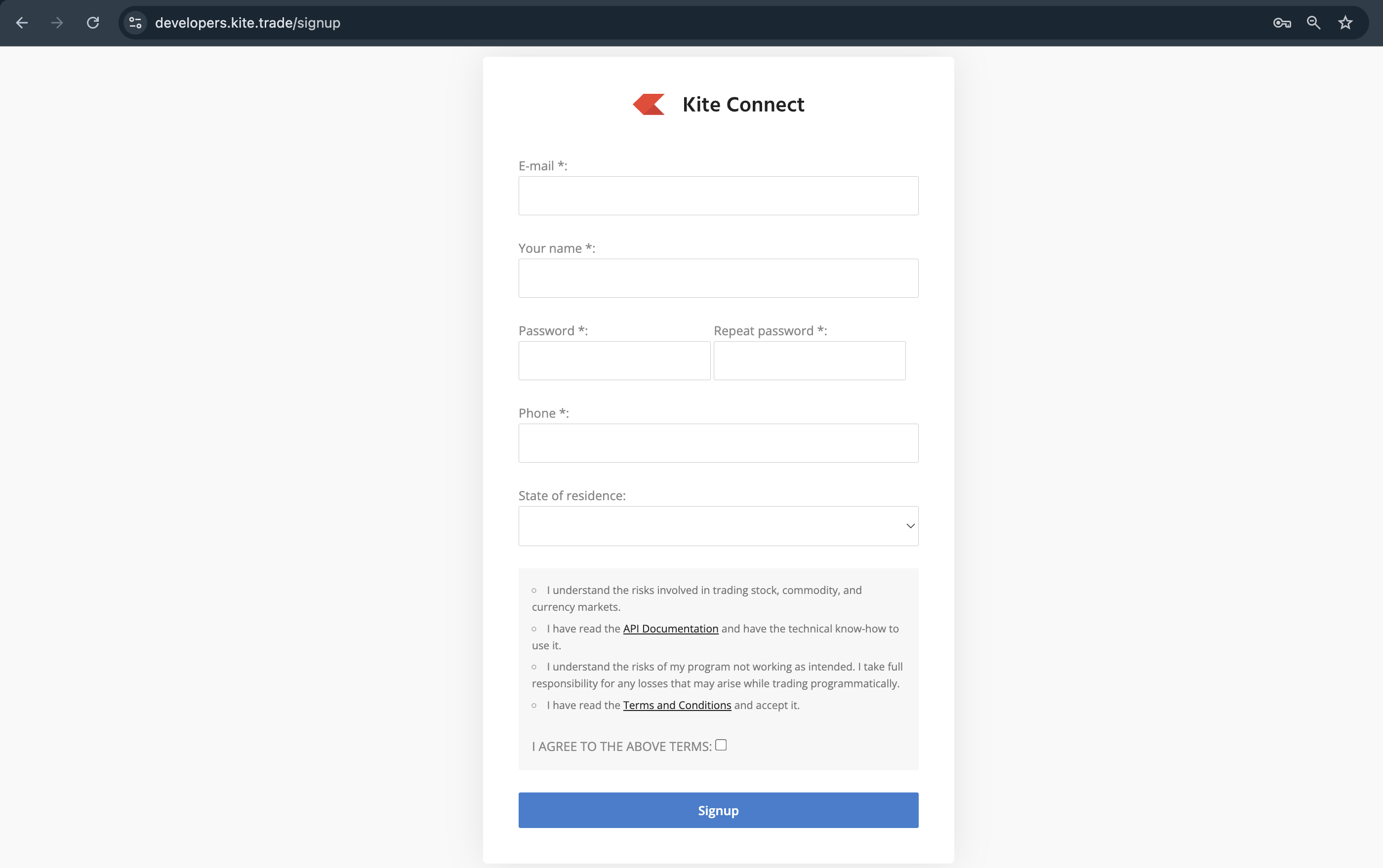Submit with the Signup button
Viewport: 1383px width, 868px height.
pyautogui.click(x=719, y=810)
